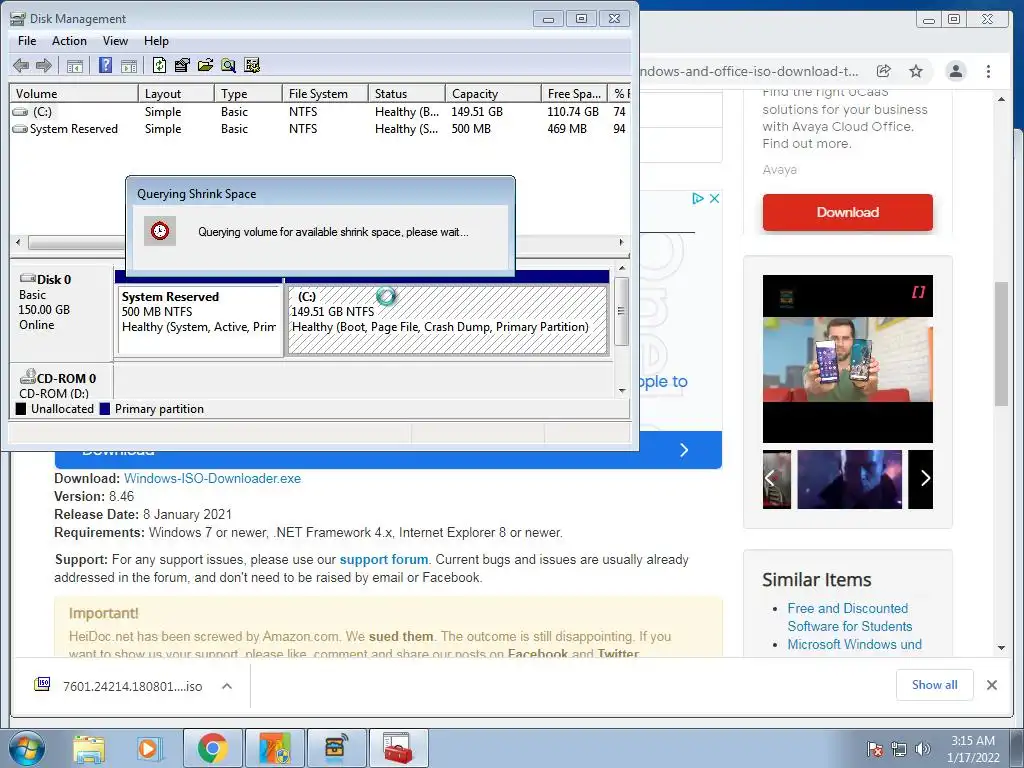Switch to Chrome in the taskbar

(212, 748)
